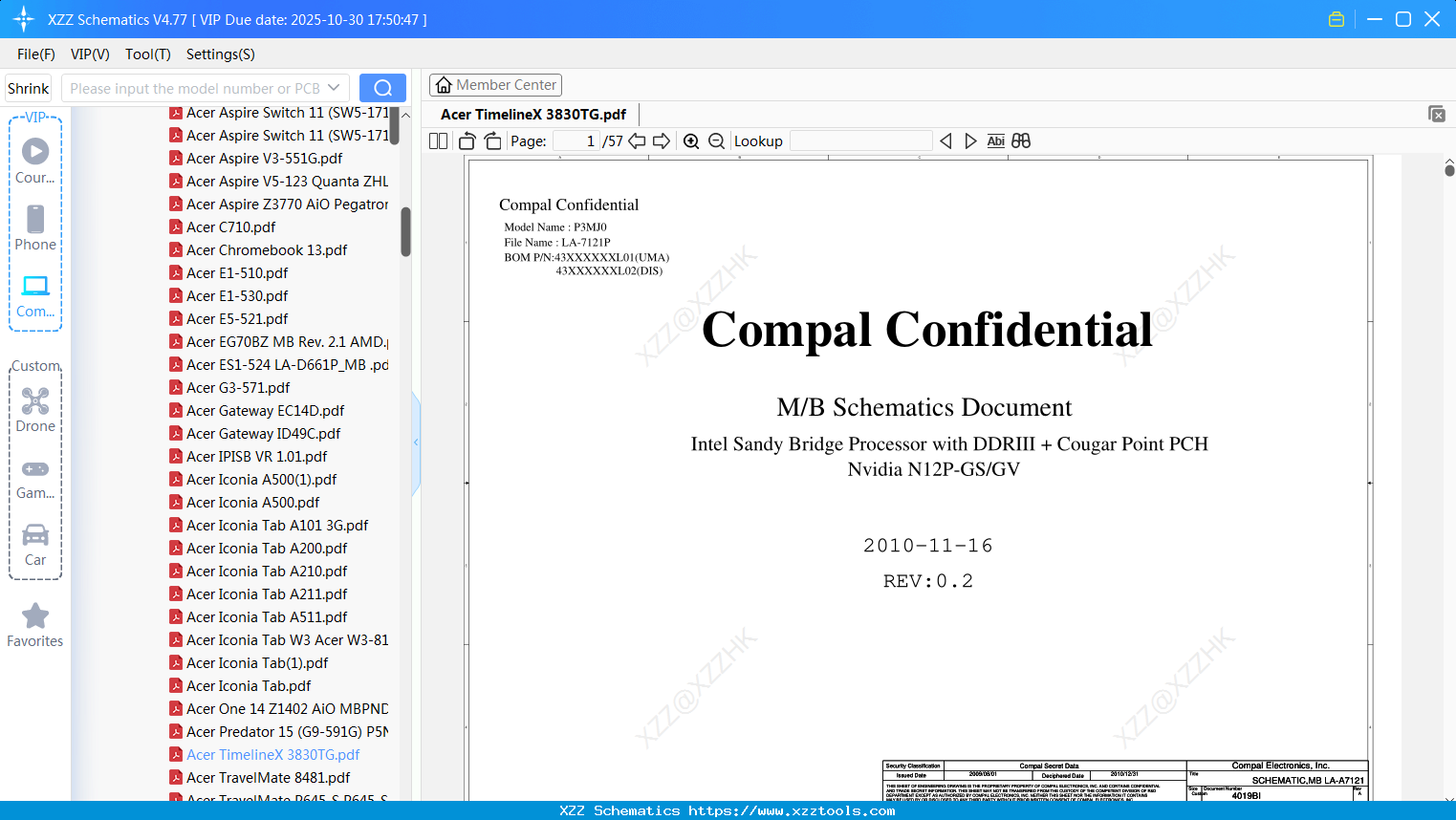Open Acer Iconia Tab.pdf

[x=249, y=686]
